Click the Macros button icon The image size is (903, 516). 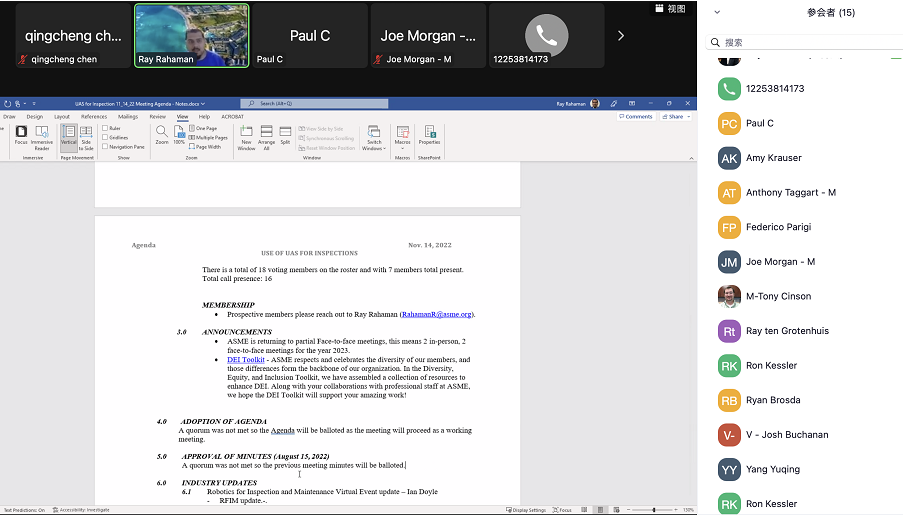(x=403, y=131)
